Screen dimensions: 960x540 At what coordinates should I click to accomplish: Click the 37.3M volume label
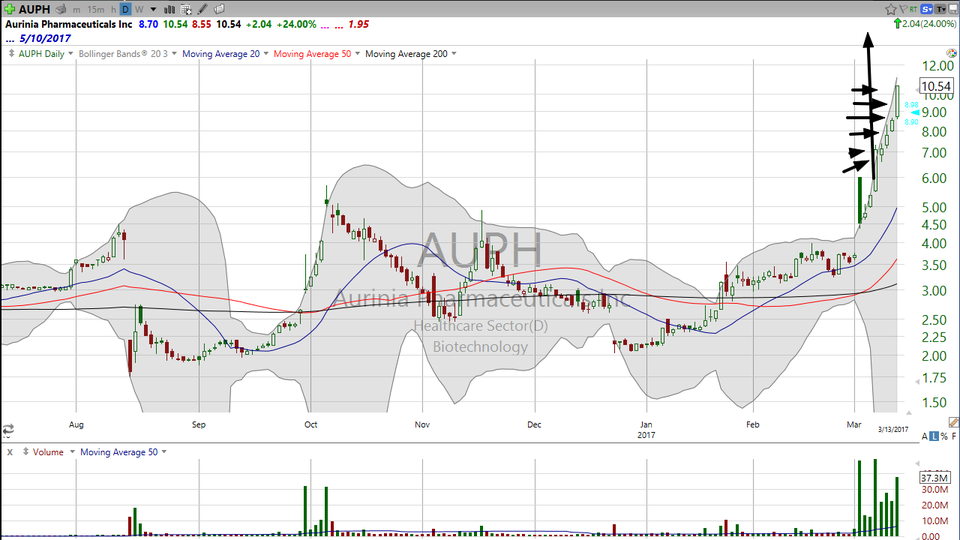click(x=935, y=478)
